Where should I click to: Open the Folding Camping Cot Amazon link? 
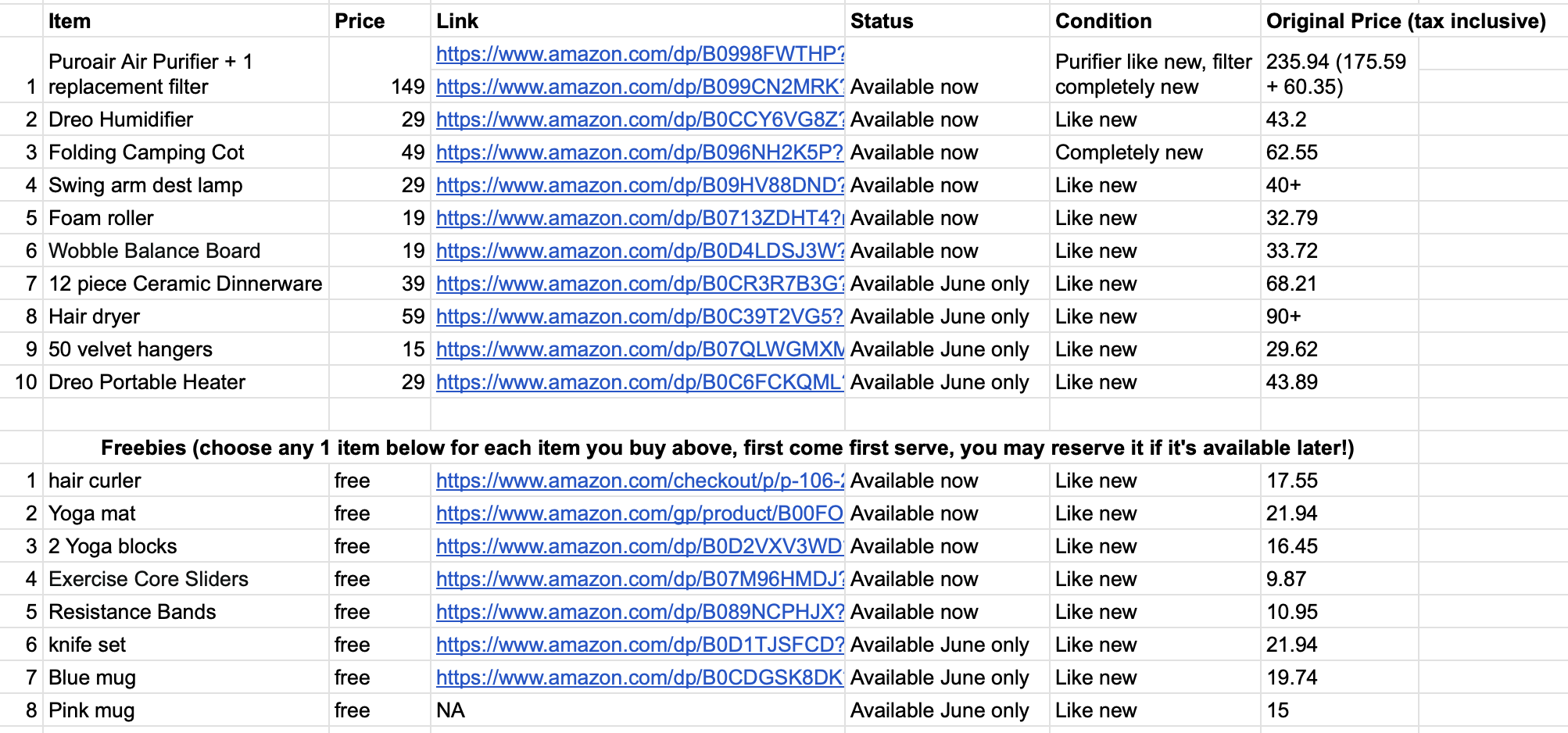click(639, 152)
